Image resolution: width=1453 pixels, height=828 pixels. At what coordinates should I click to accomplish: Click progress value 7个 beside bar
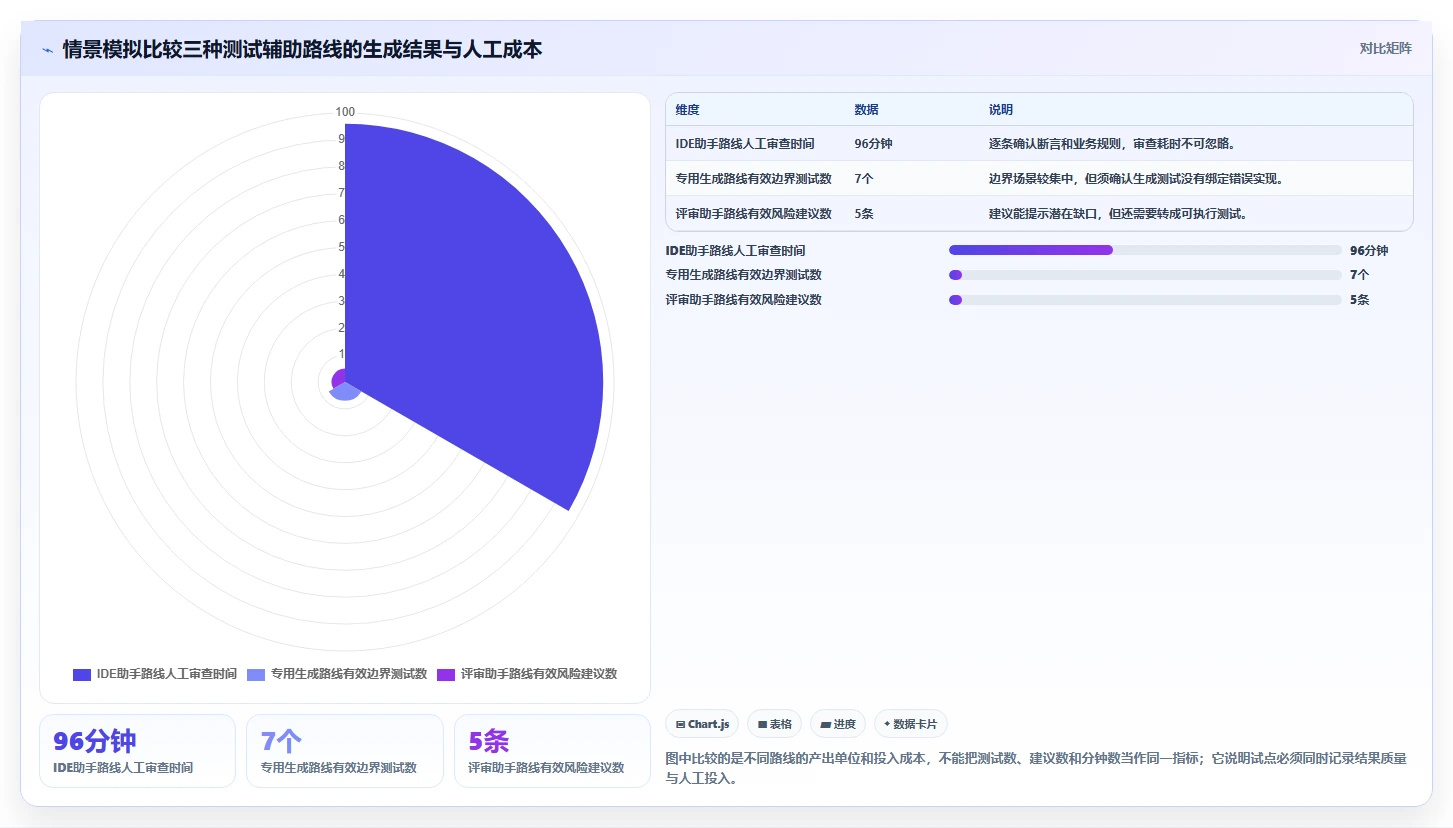1359,275
